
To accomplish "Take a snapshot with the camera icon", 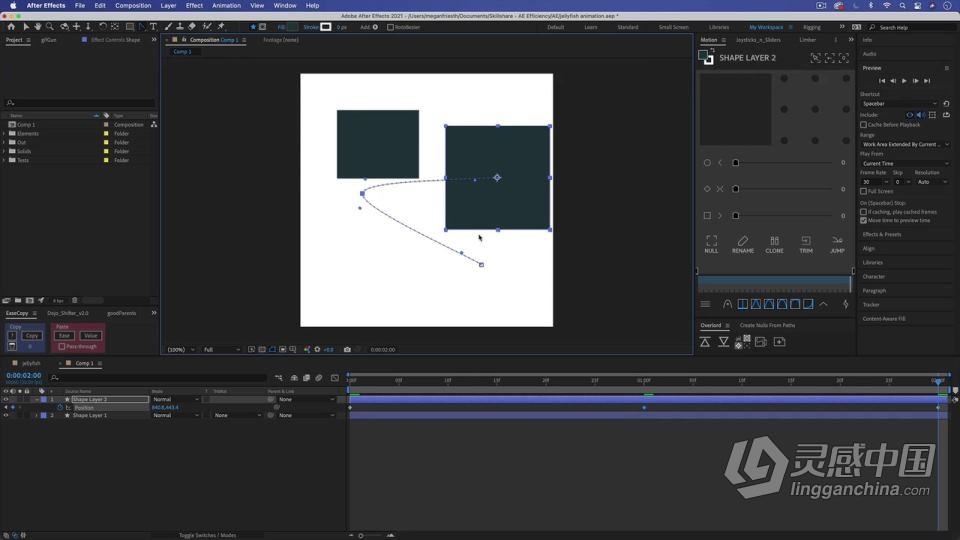I will pos(347,350).
